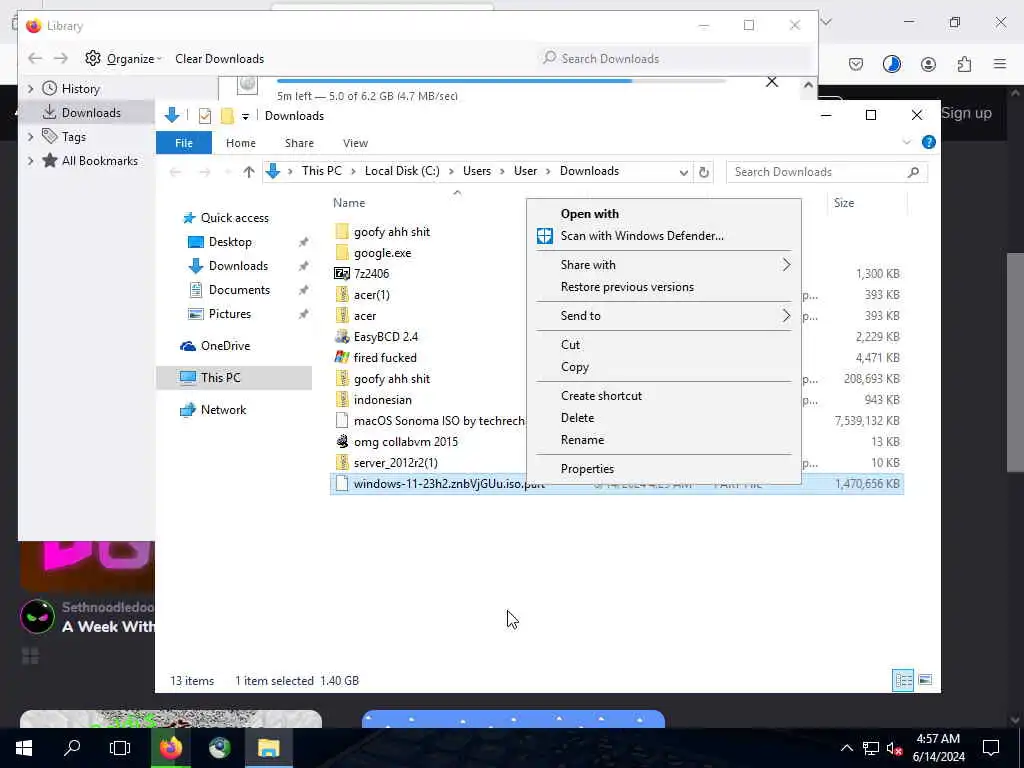Switch to Details view layout
This screenshot has width=1024, height=768.
[903, 680]
